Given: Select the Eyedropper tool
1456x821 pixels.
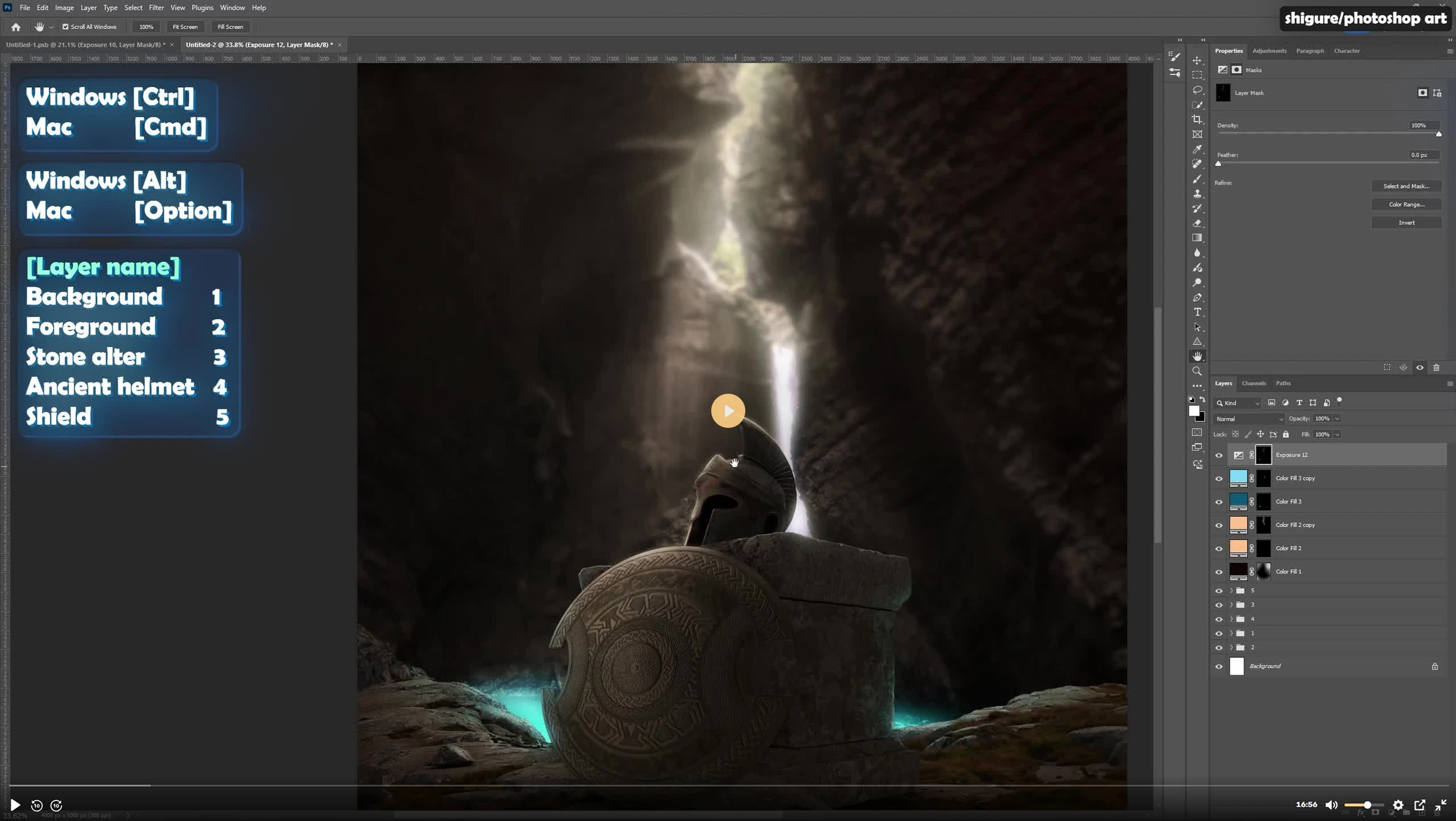Looking at the screenshot, I should pyautogui.click(x=1197, y=149).
